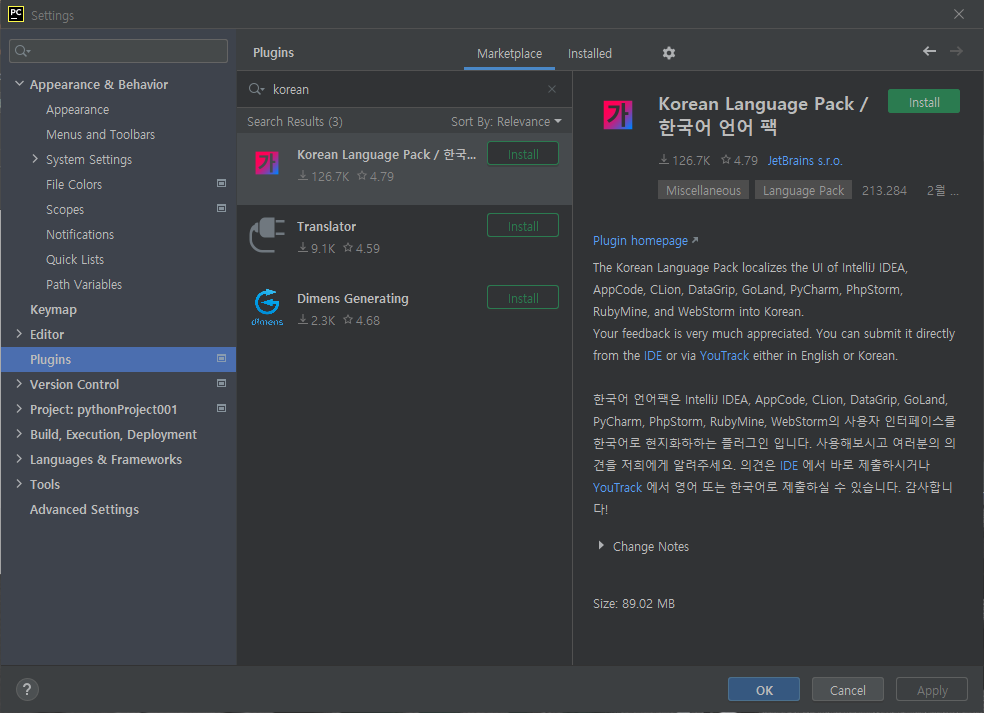Click the settings search magnifier icon
Screen dimensions: 984x713
click(23, 51)
